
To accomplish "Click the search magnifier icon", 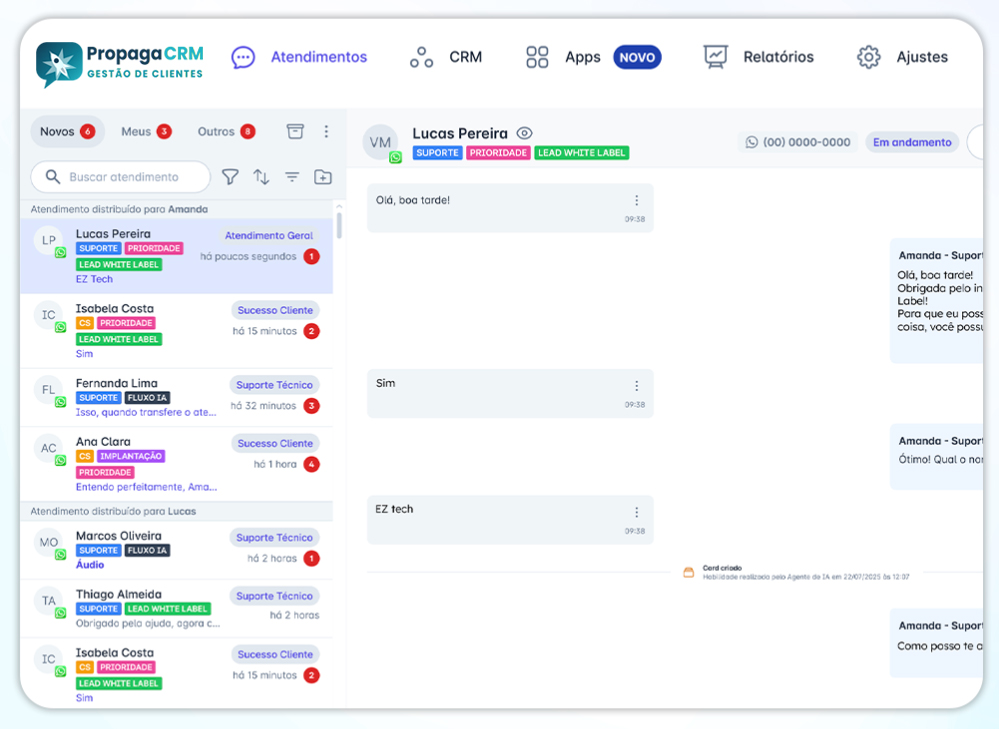I will pyautogui.click(x=53, y=177).
